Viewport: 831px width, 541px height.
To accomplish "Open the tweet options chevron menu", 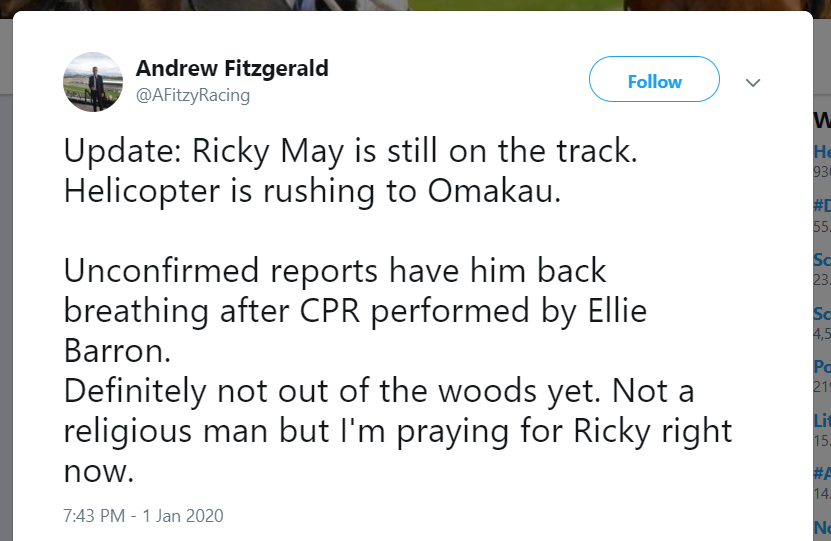I will point(753,82).
